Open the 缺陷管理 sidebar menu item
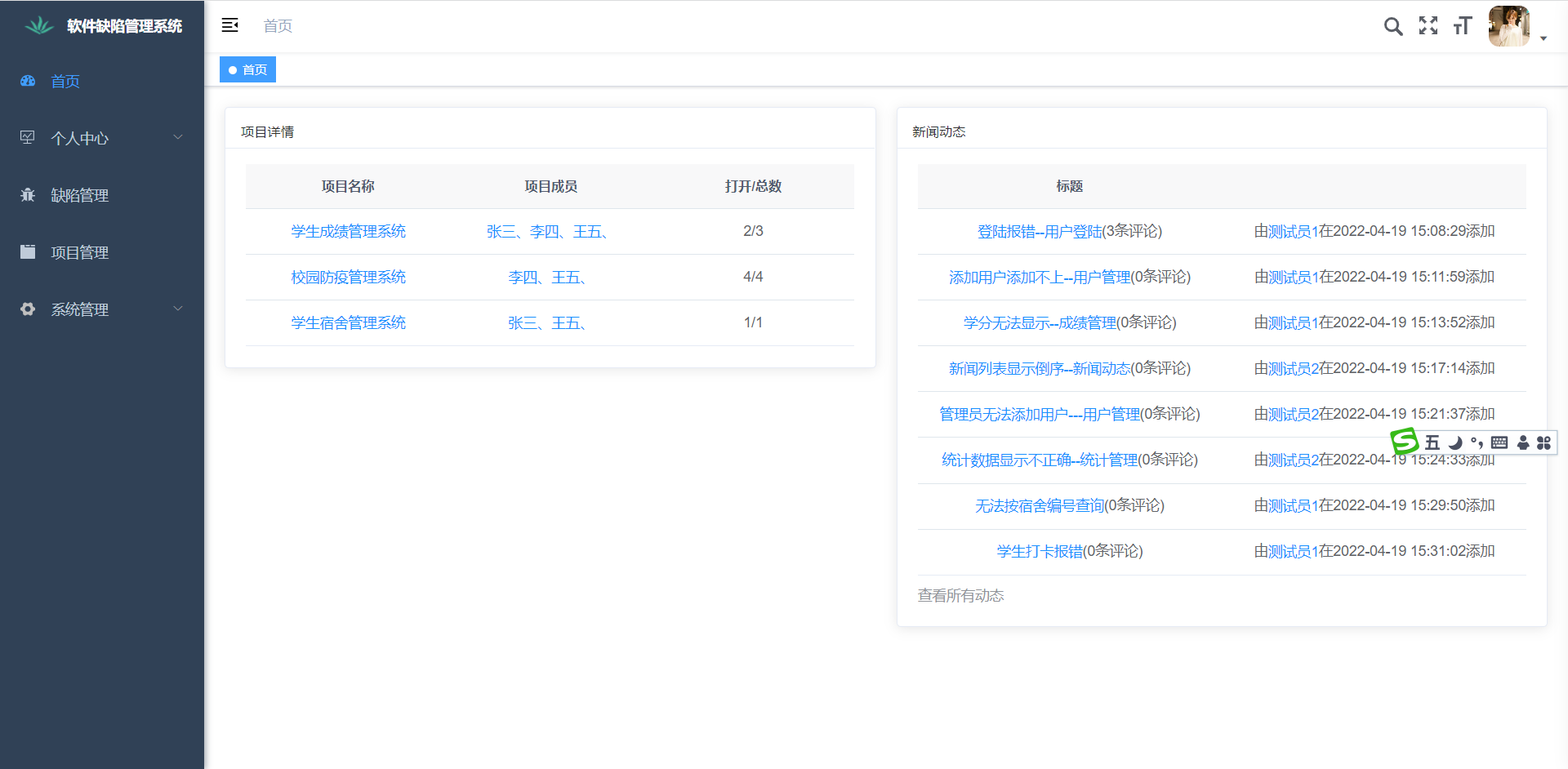1568x769 pixels. [x=102, y=195]
